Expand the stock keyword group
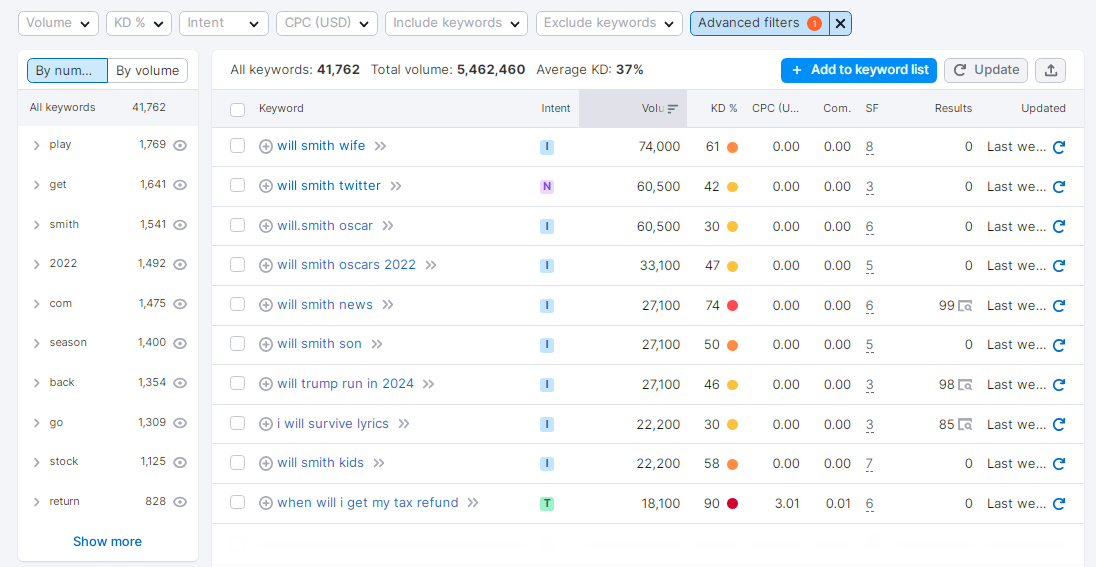This screenshot has height=567, width=1096. coord(36,462)
